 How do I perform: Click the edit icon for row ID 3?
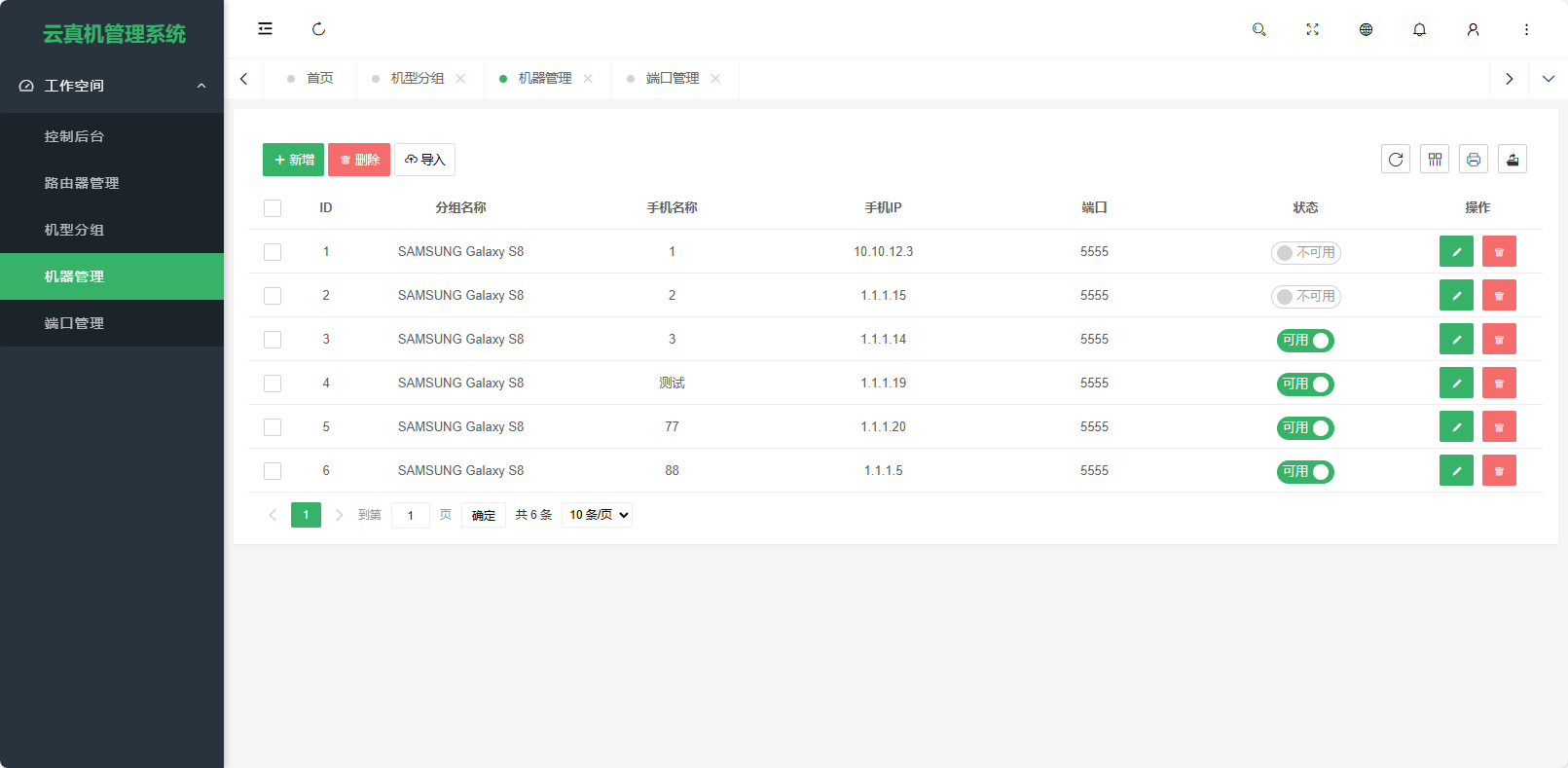coord(1456,339)
